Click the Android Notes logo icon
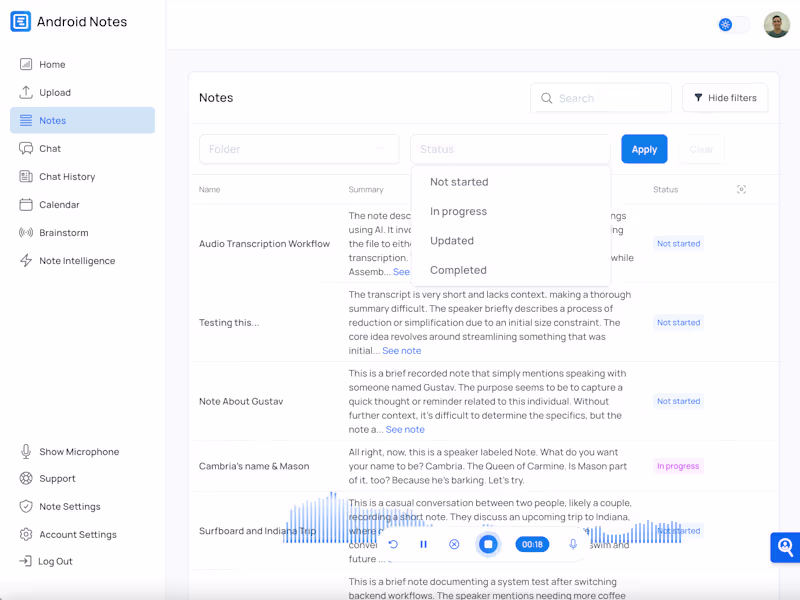This screenshot has height=600, width=800. [19, 20]
